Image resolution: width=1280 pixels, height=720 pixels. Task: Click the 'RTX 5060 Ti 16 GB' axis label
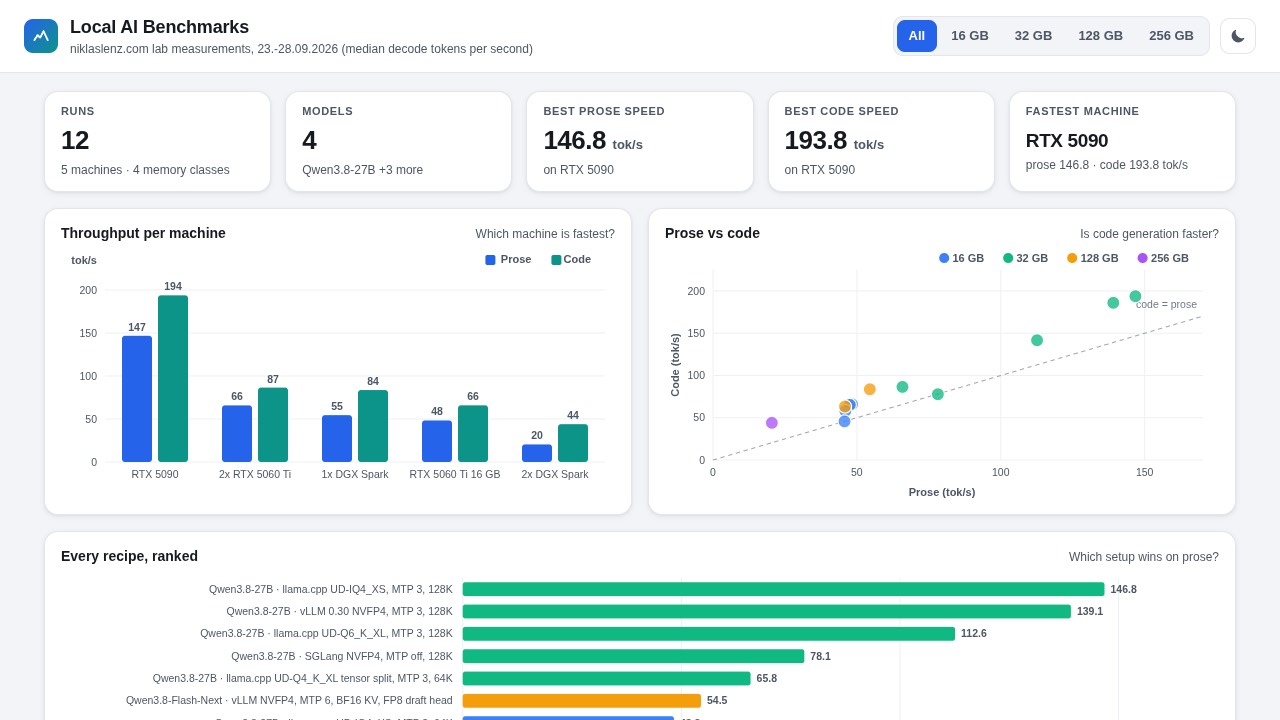coord(455,474)
